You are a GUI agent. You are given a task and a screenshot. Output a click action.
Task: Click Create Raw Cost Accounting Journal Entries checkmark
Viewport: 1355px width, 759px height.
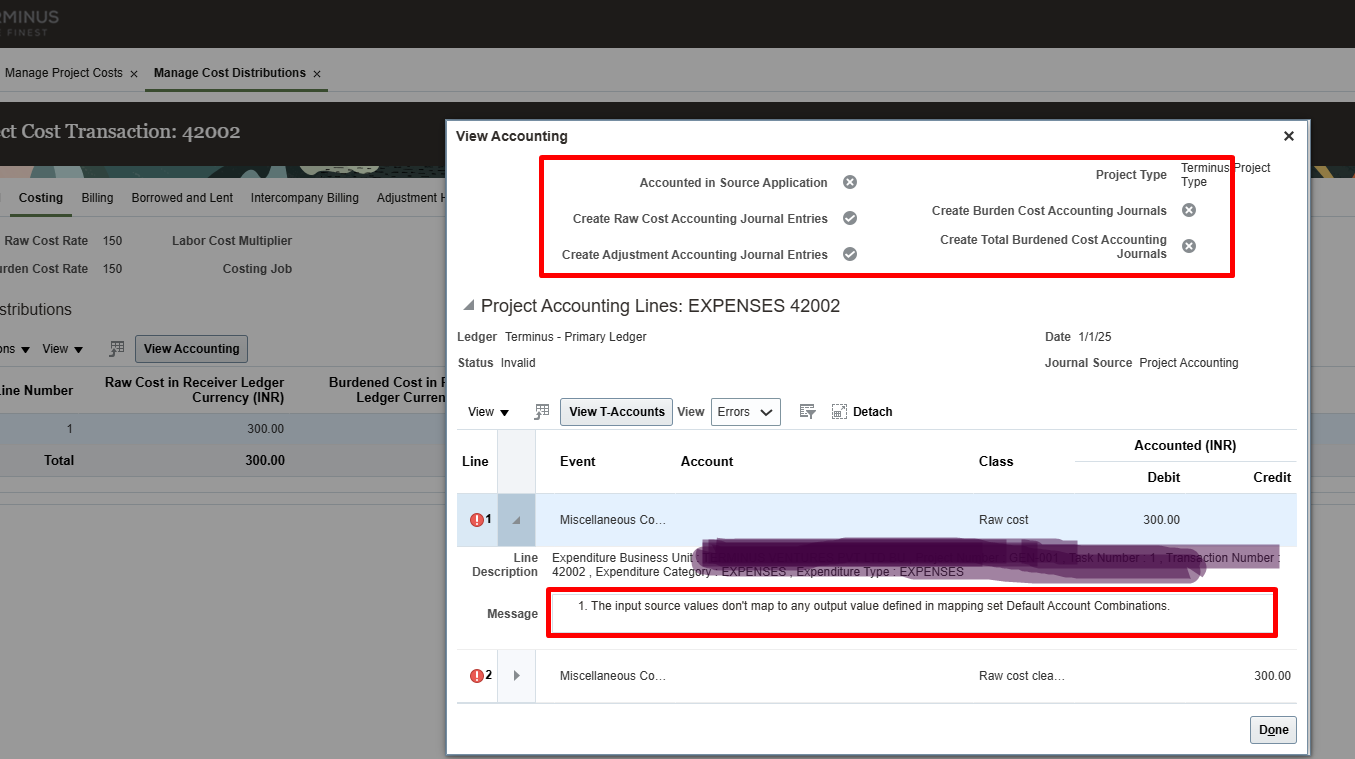(x=850, y=219)
